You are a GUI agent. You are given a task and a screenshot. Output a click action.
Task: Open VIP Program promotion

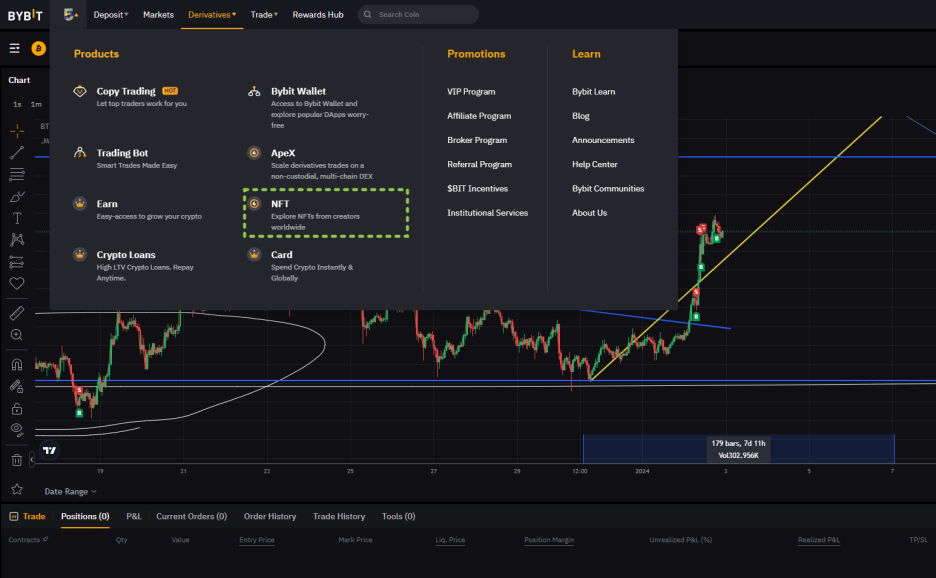pyautogui.click(x=471, y=91)
